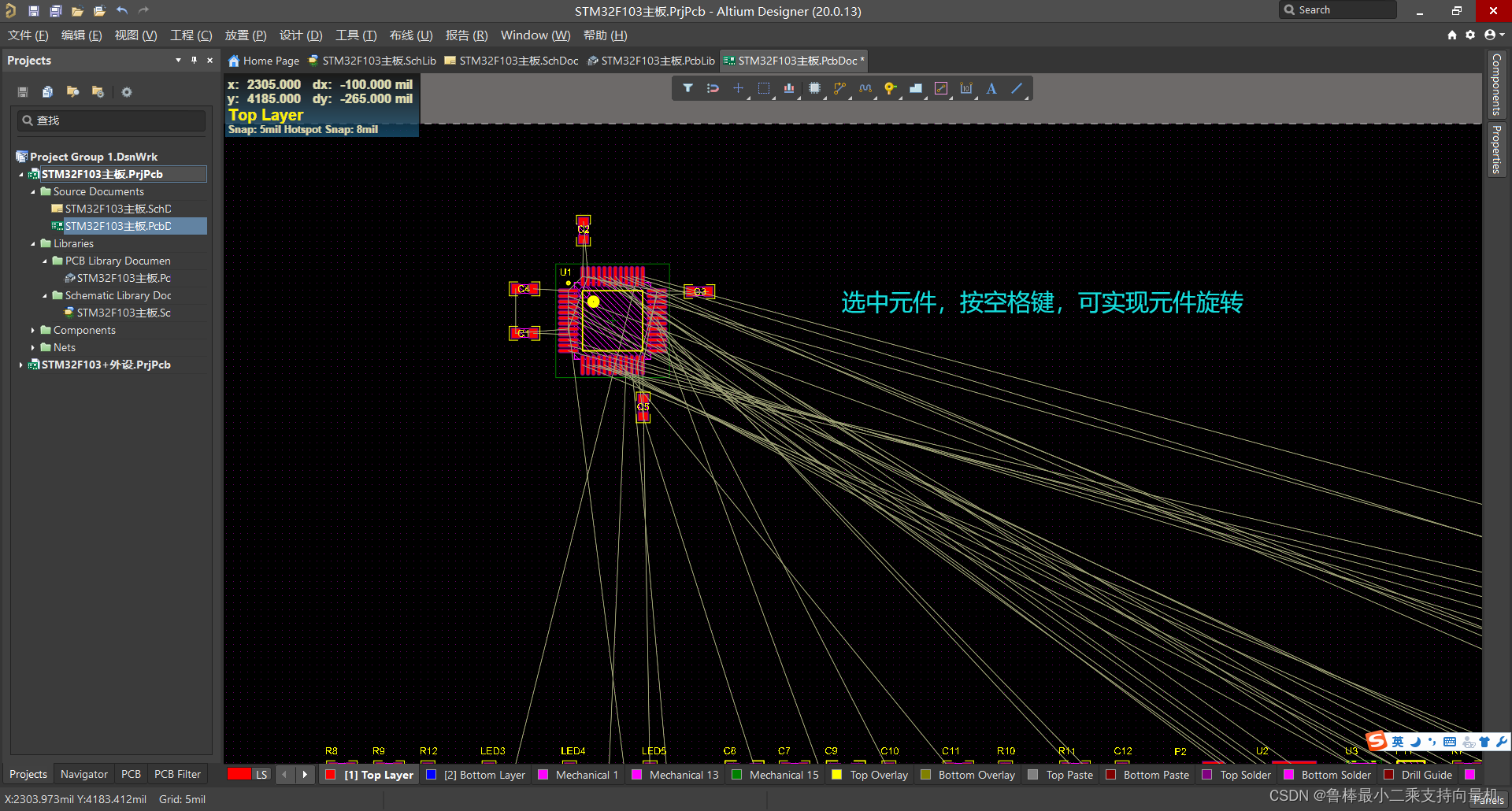Open Projects panel settings gear

pyautogui.click(x=126, y=92)
